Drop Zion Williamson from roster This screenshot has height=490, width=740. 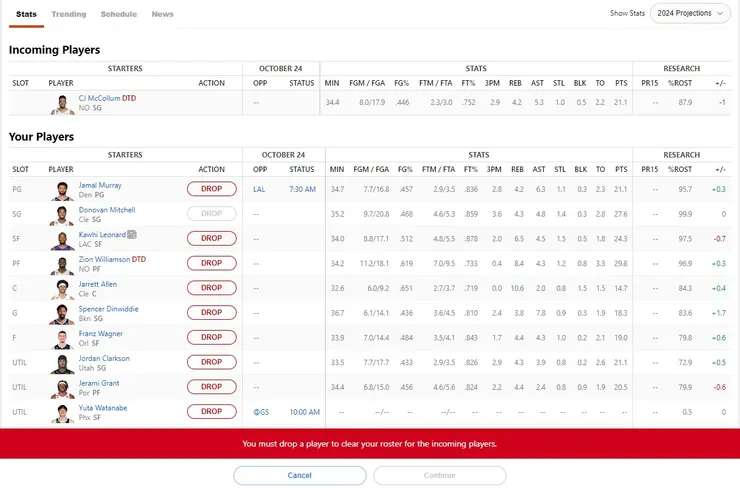pyautogui.click(x=211, y=263)
